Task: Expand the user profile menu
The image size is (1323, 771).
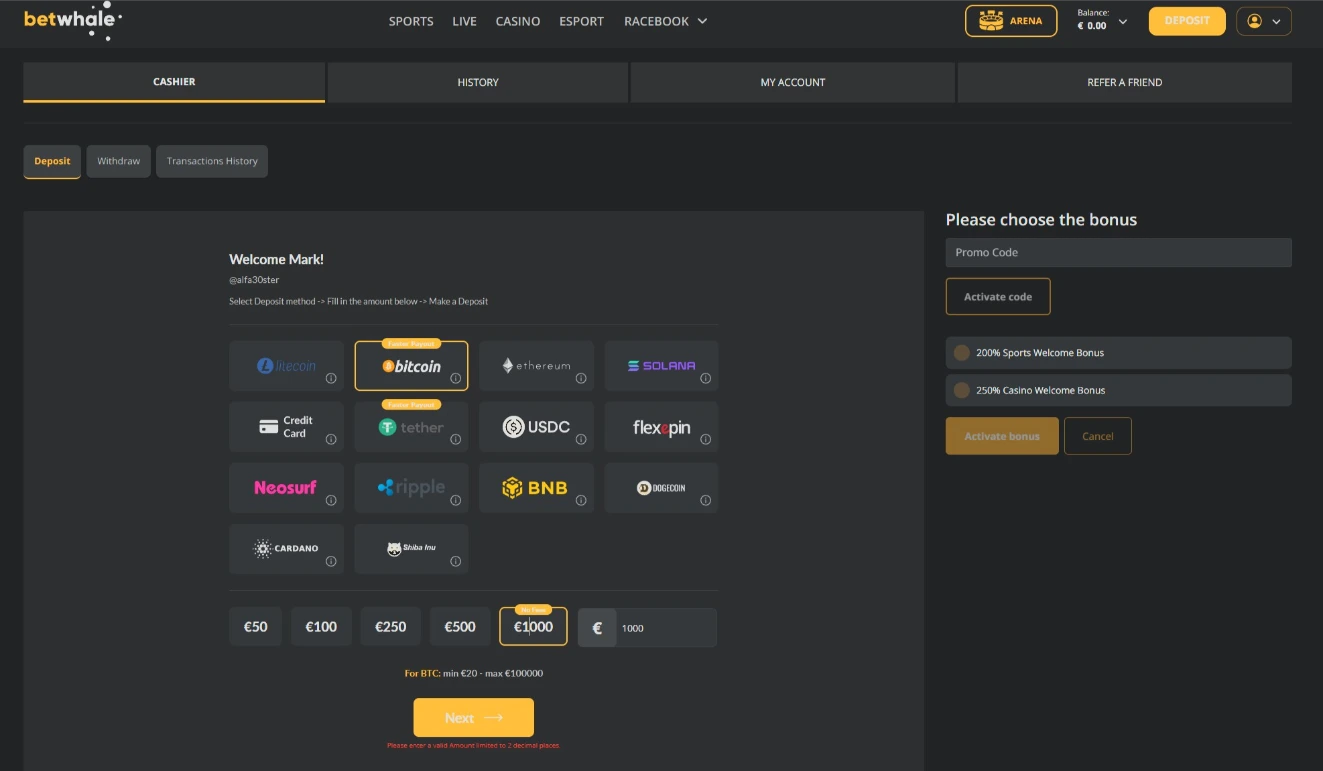Action: point(1263,21)
